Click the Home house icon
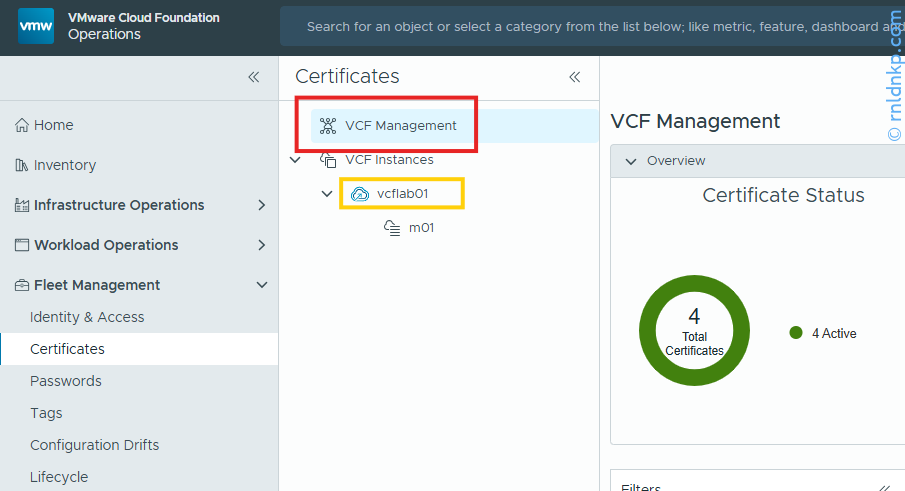Viewport: 905px width, 491px height. click(x=21, y=125)
